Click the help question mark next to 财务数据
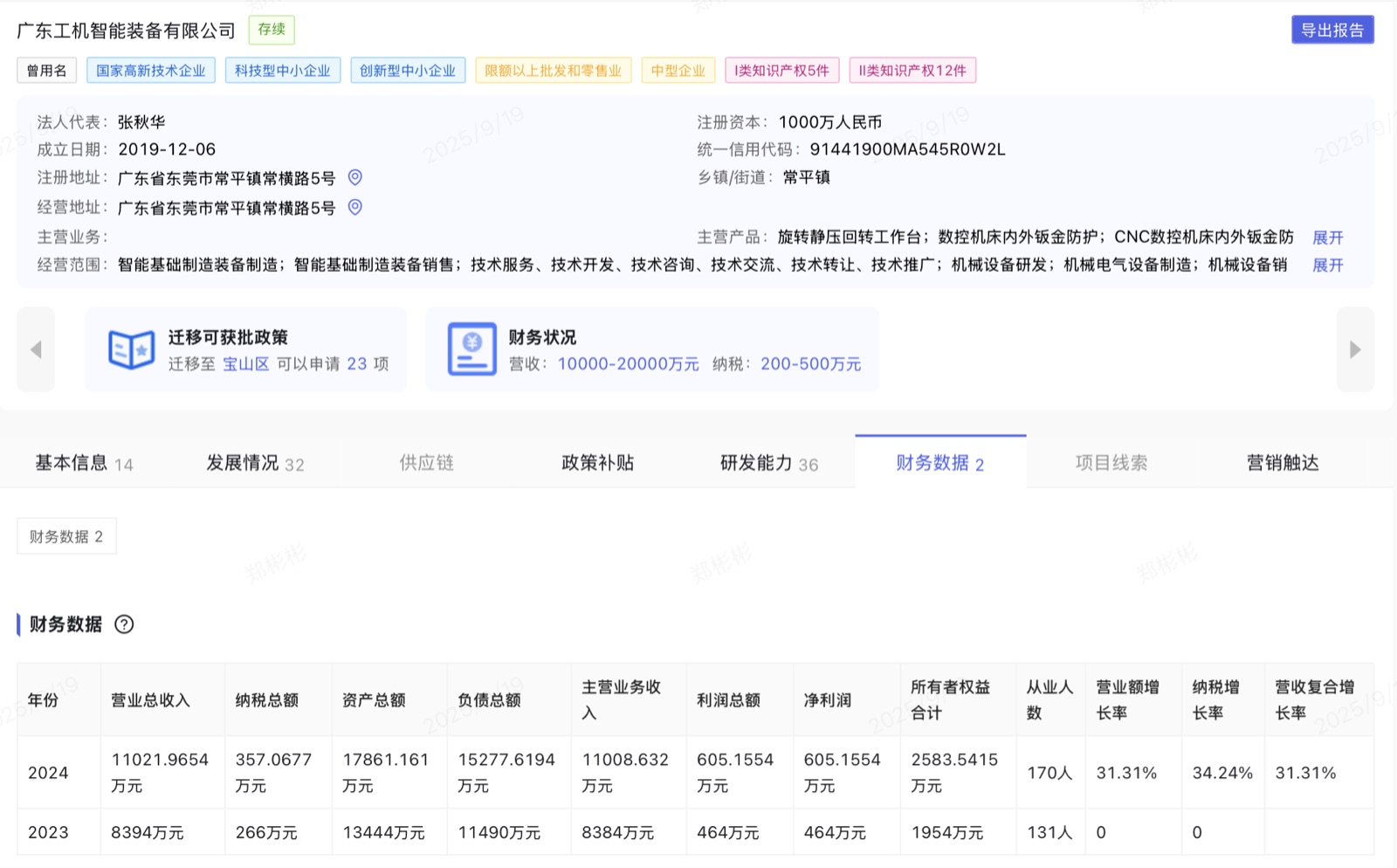This screenshot has width=1397, height=868. point(124,624)
